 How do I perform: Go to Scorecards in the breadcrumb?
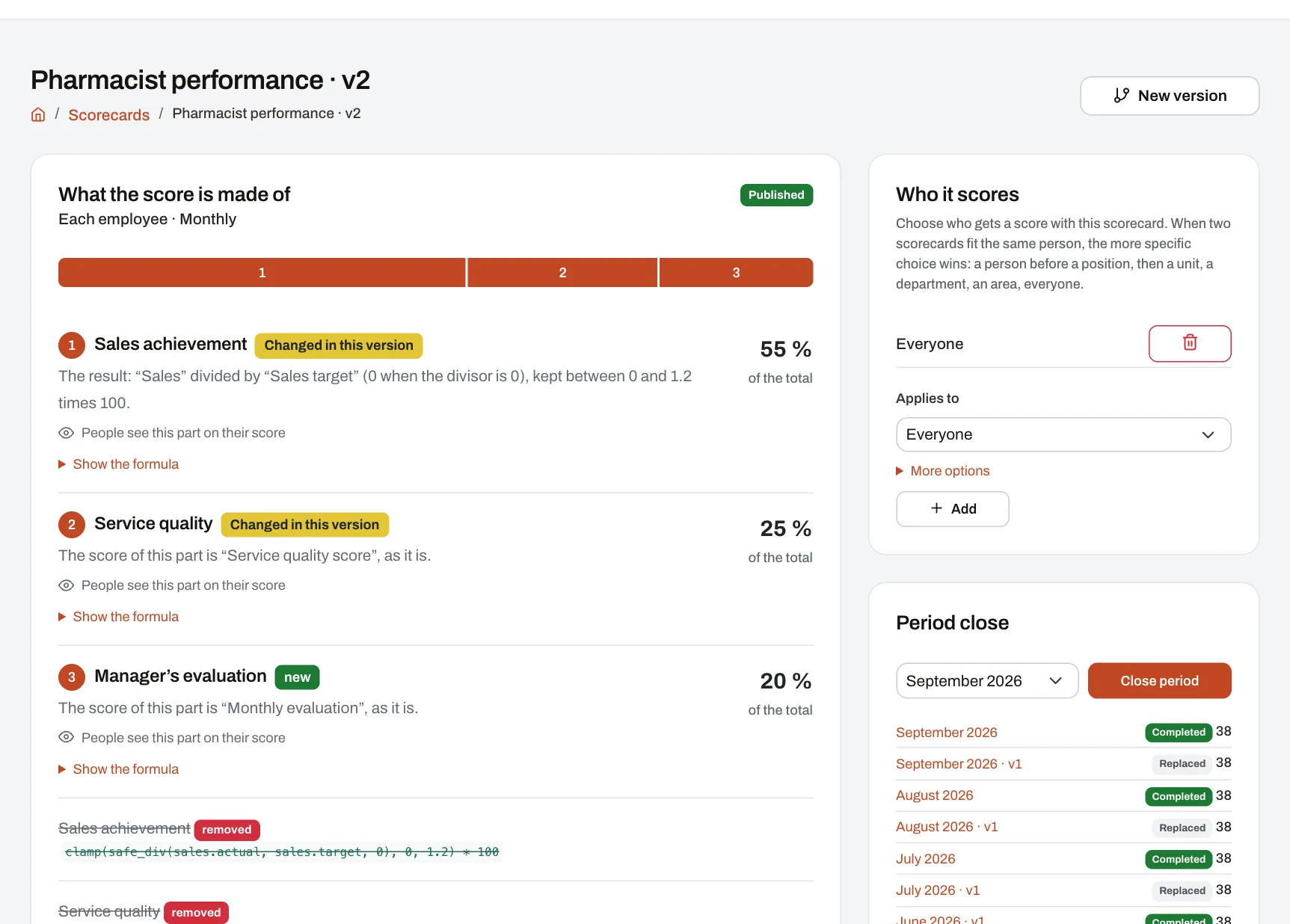pyautogui.click(x=109, y=114)
